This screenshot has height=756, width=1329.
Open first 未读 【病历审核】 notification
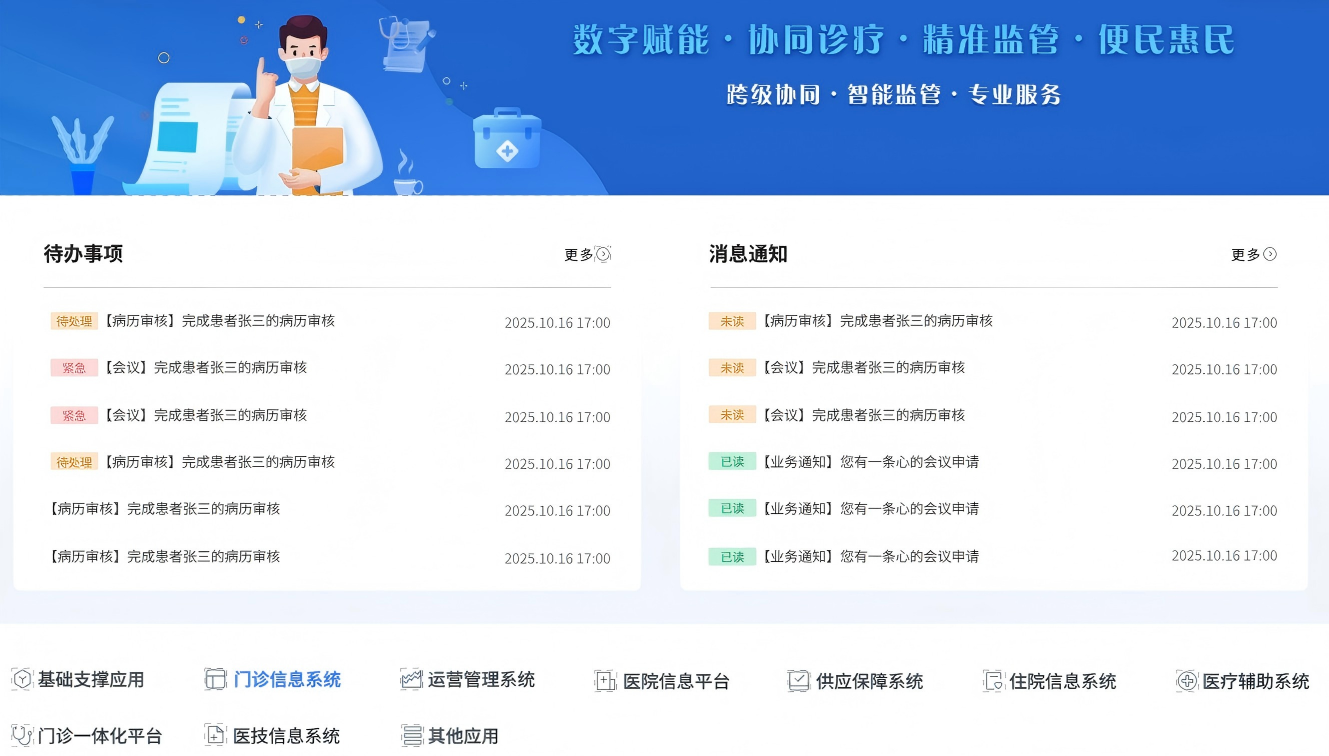pos(877,321)
